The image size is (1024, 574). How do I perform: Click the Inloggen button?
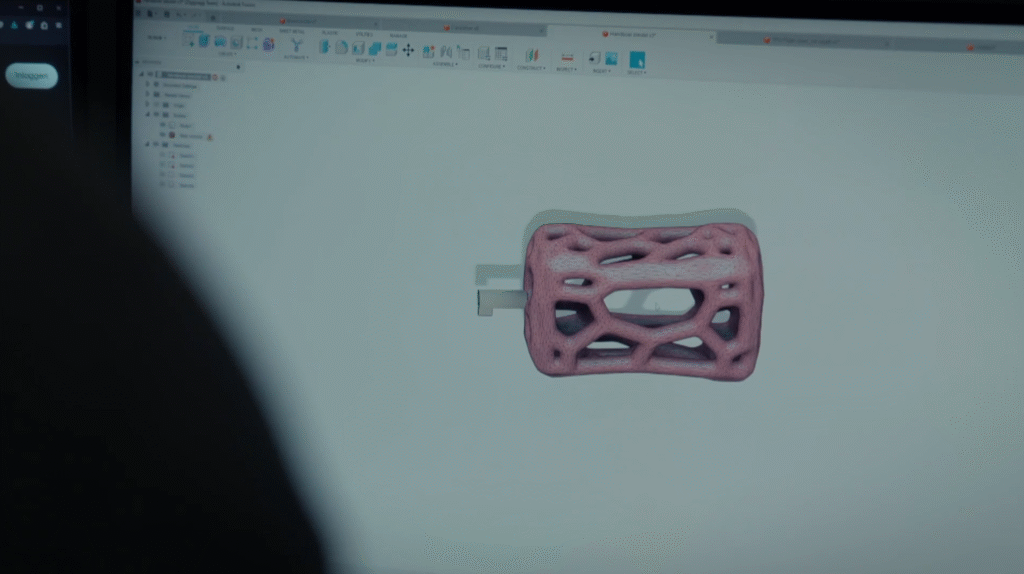click(31, 76)
